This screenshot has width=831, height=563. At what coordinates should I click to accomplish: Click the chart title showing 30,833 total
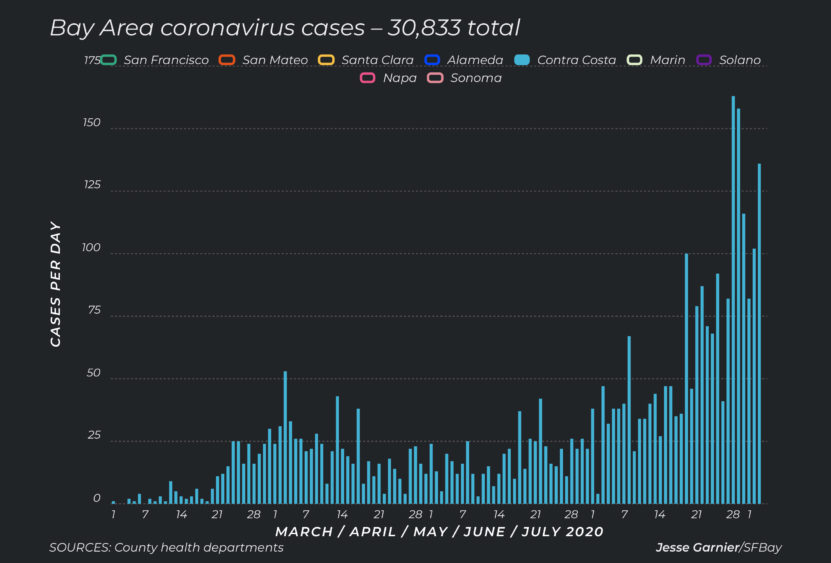tap(285, 28)
